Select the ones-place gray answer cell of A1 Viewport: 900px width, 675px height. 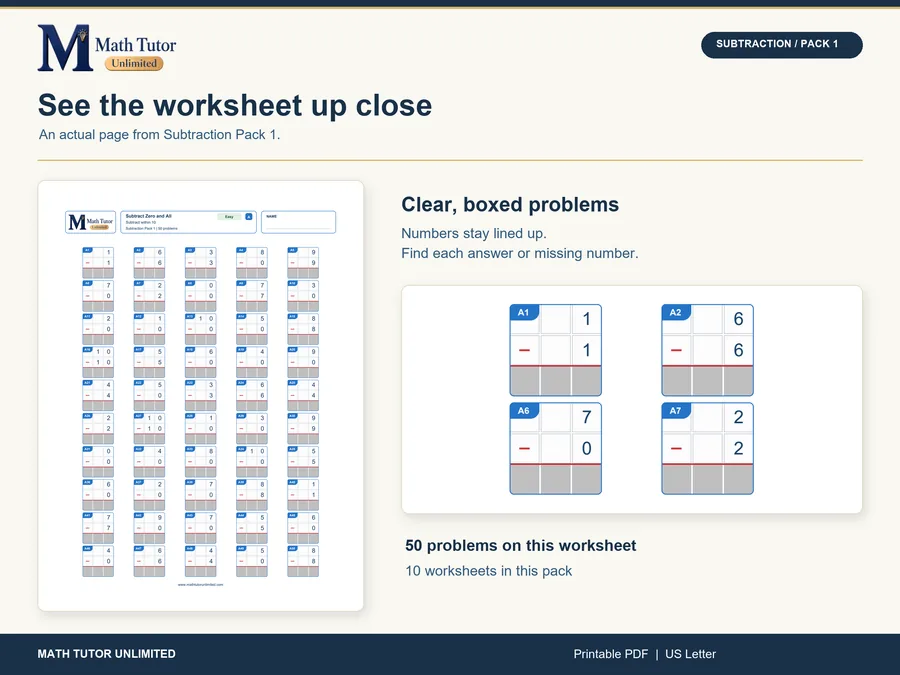pos(586,381)
